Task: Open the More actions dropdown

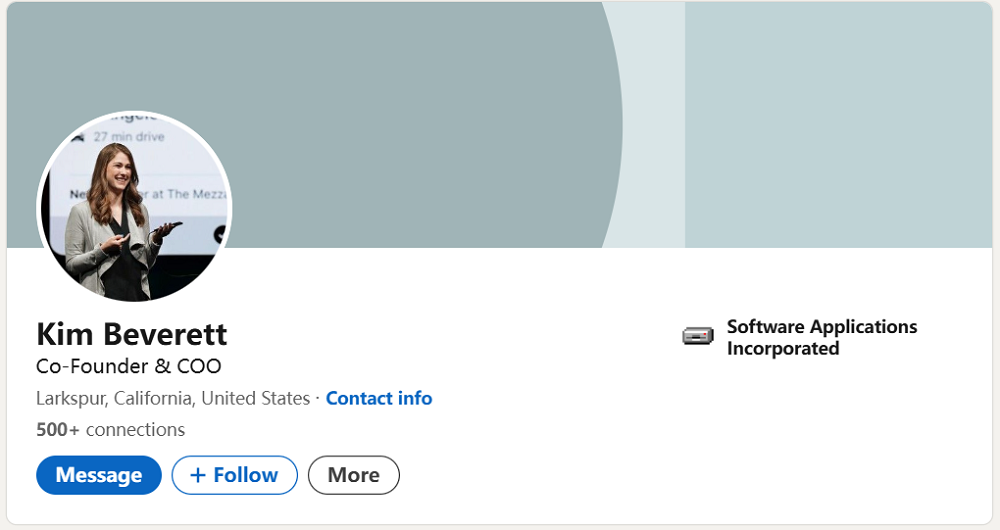Action: (x=353, y=475)
